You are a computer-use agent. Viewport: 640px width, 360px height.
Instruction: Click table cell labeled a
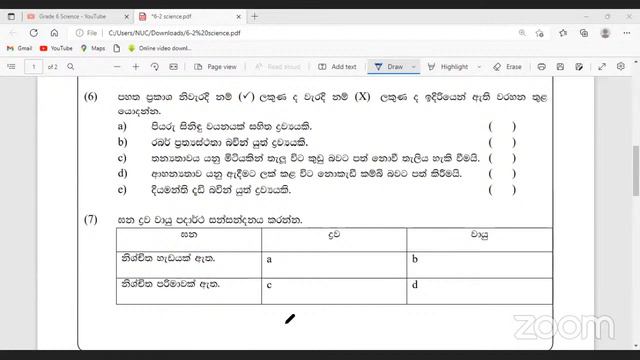pyautogui.click(x=334, y=264)
